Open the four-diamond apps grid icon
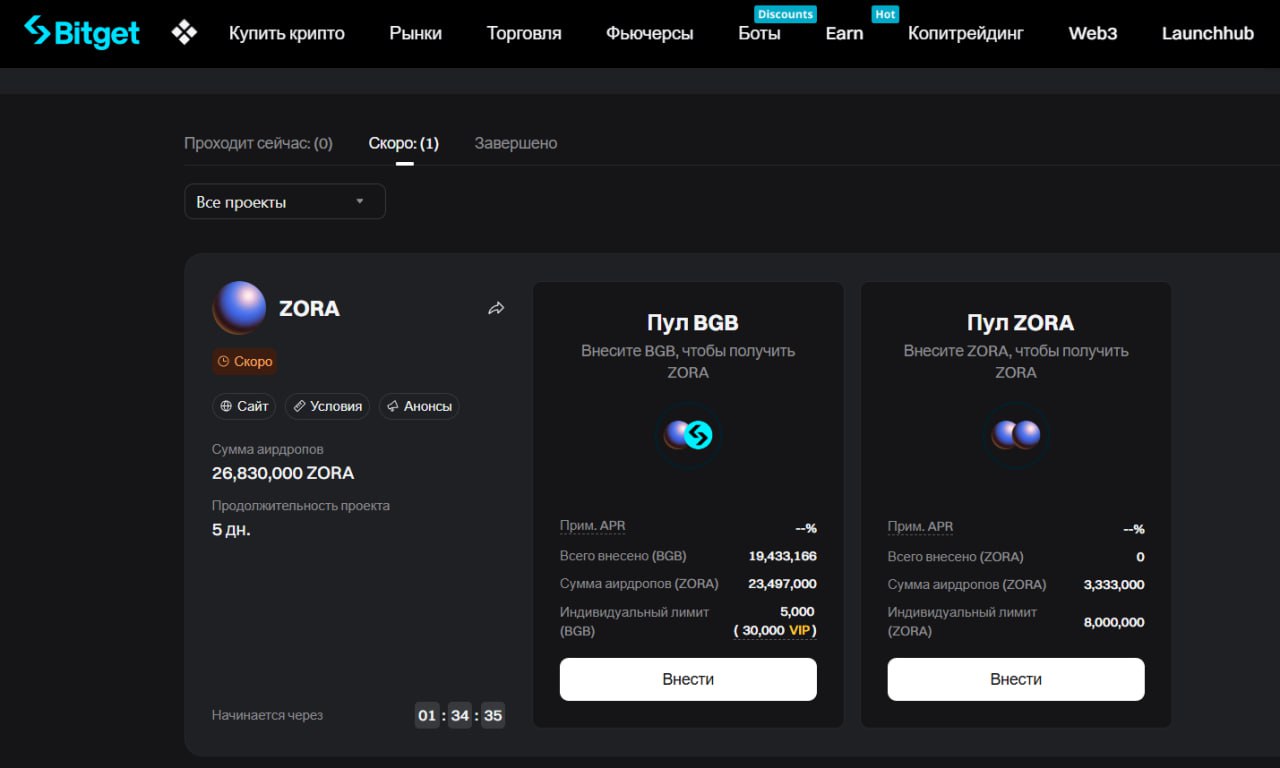1280x768 pixels. pyautogui.click(x=184, y=33)
